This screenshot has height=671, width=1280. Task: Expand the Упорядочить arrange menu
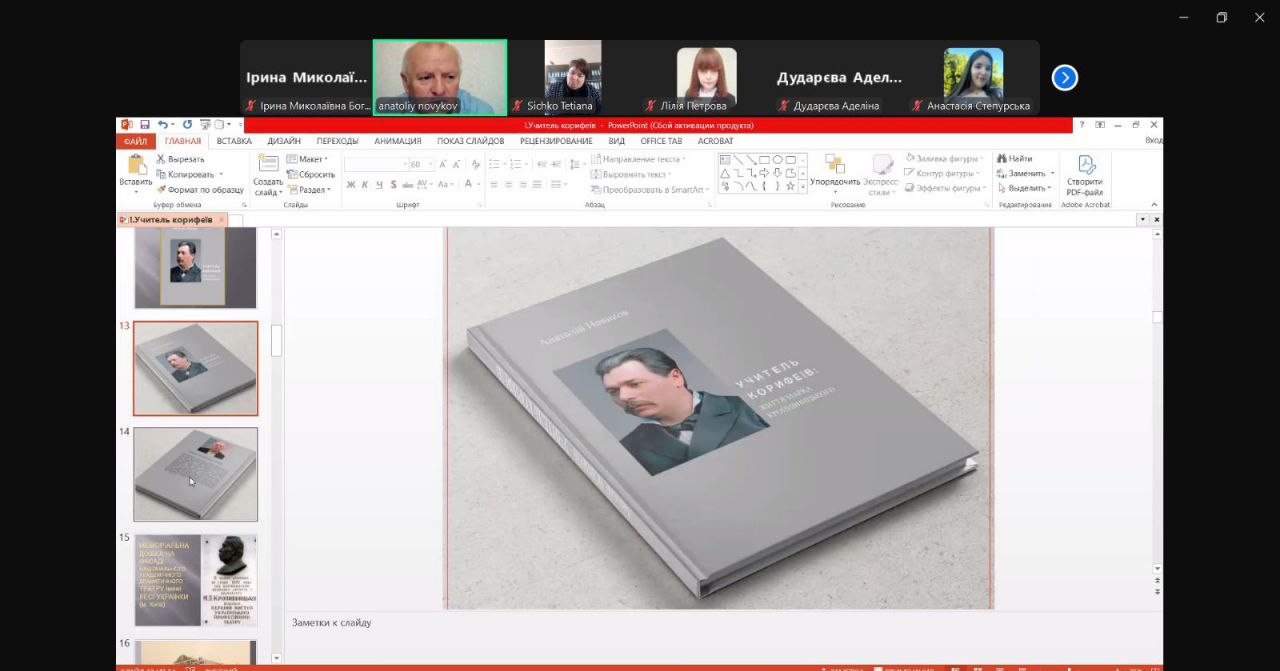click(835, 172)
